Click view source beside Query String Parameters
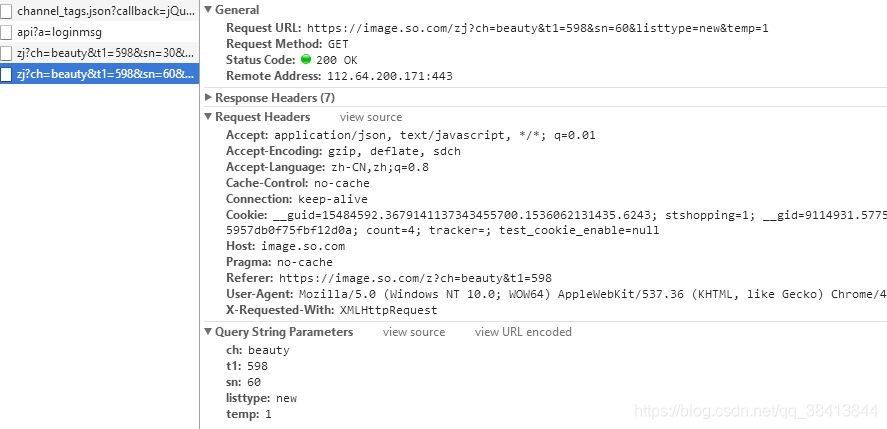Viewport: 887px width, 429px height. coord(414,332)
